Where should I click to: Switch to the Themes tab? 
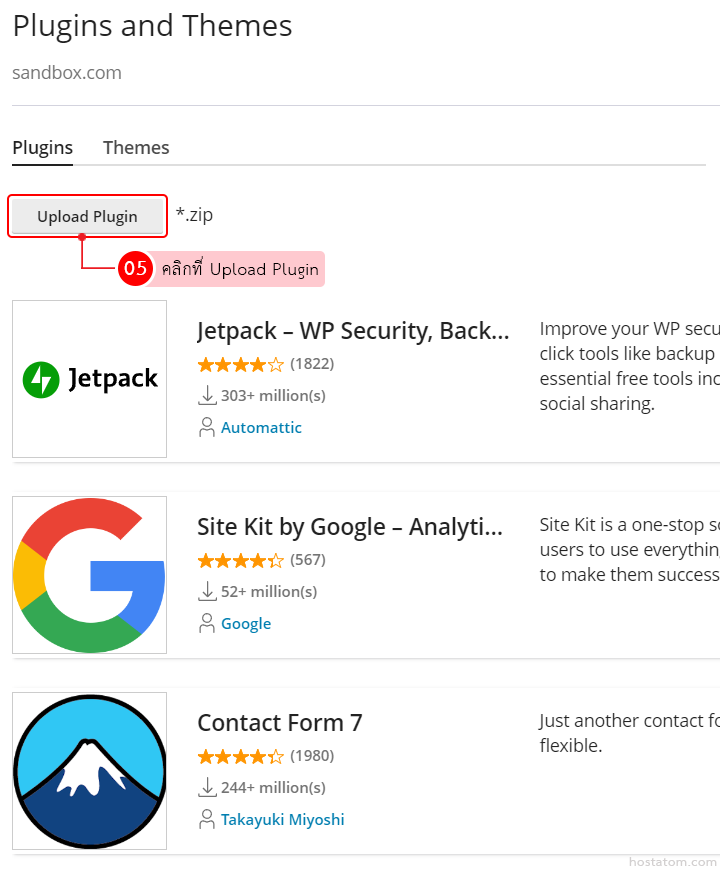136,147
